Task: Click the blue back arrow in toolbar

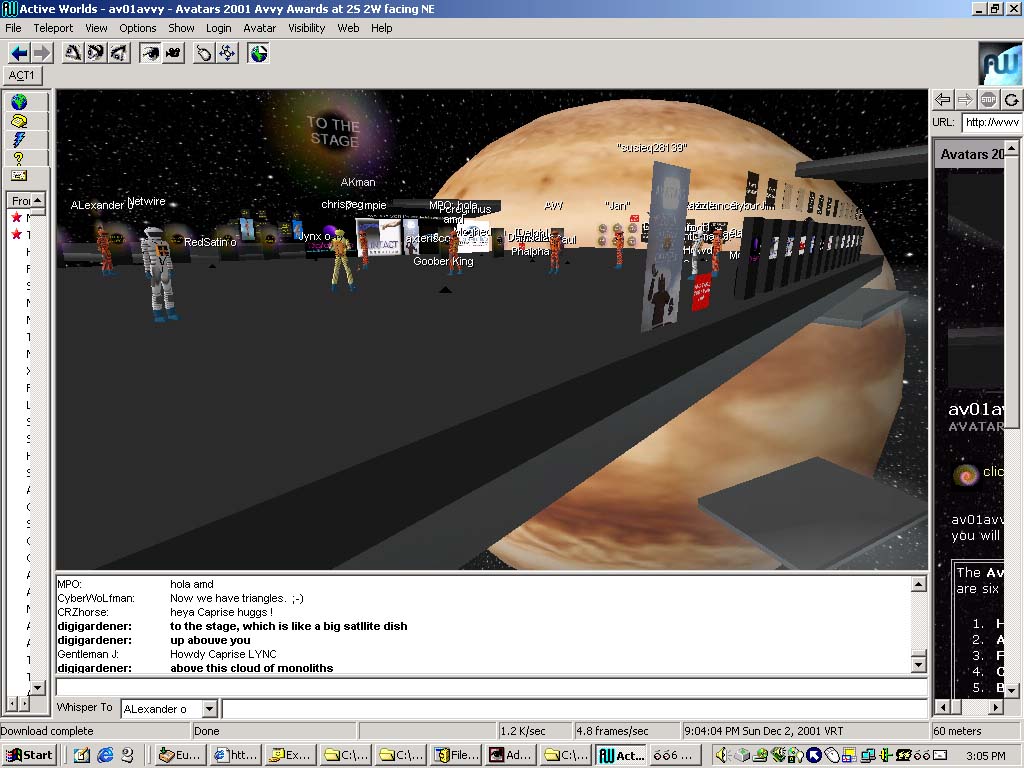Action: coord(19,53)
